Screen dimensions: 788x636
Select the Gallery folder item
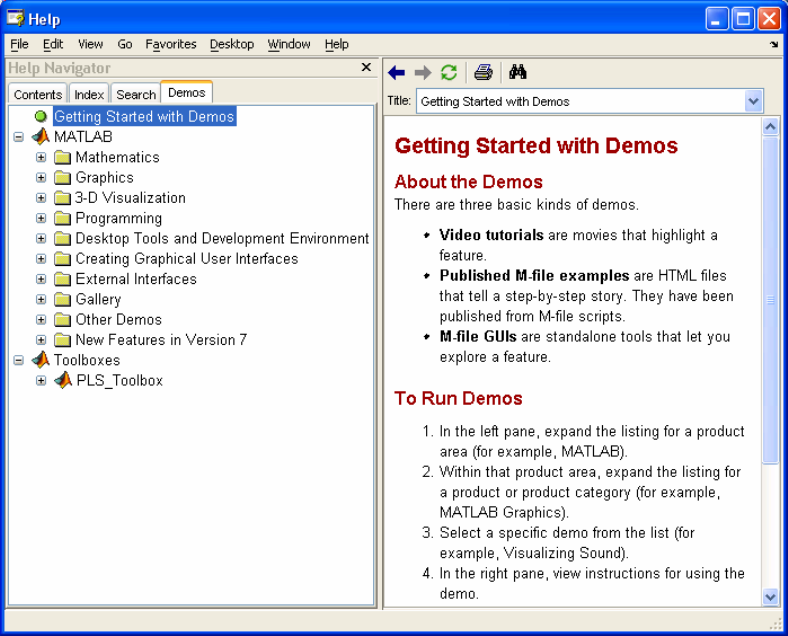[98, 299]
